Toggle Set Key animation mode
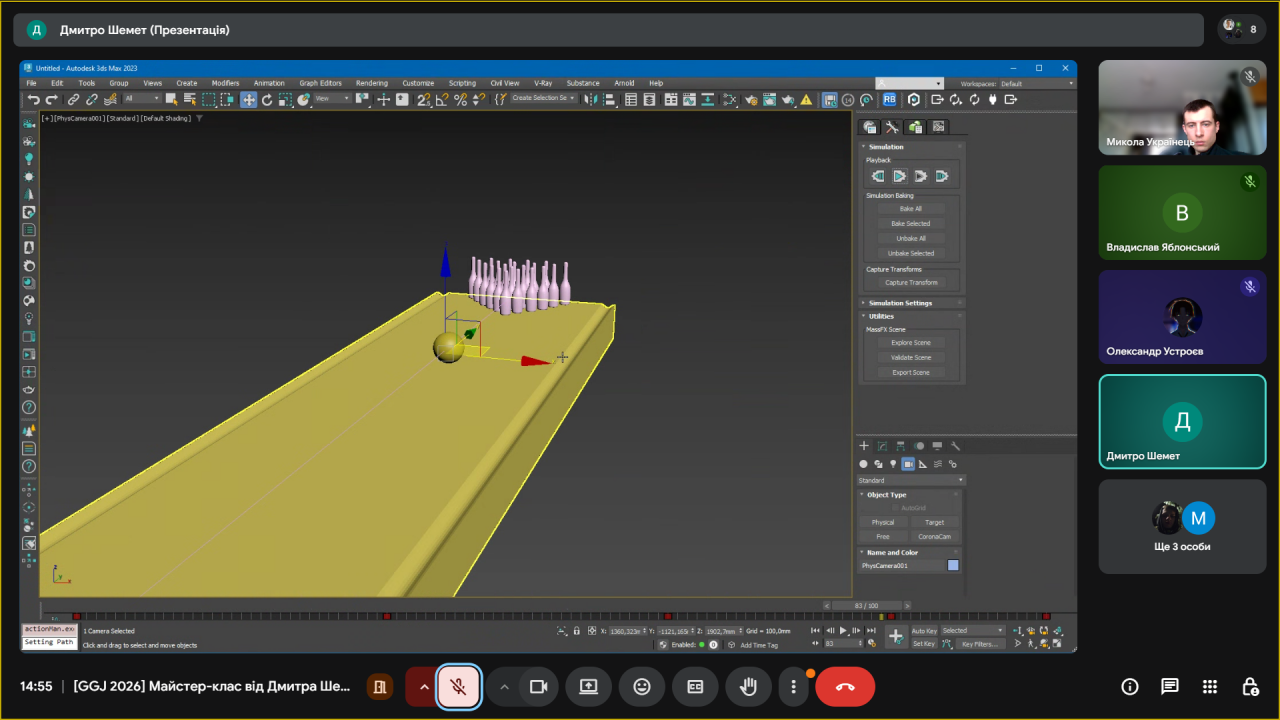 pyautogui.click(x=924, y=644)
